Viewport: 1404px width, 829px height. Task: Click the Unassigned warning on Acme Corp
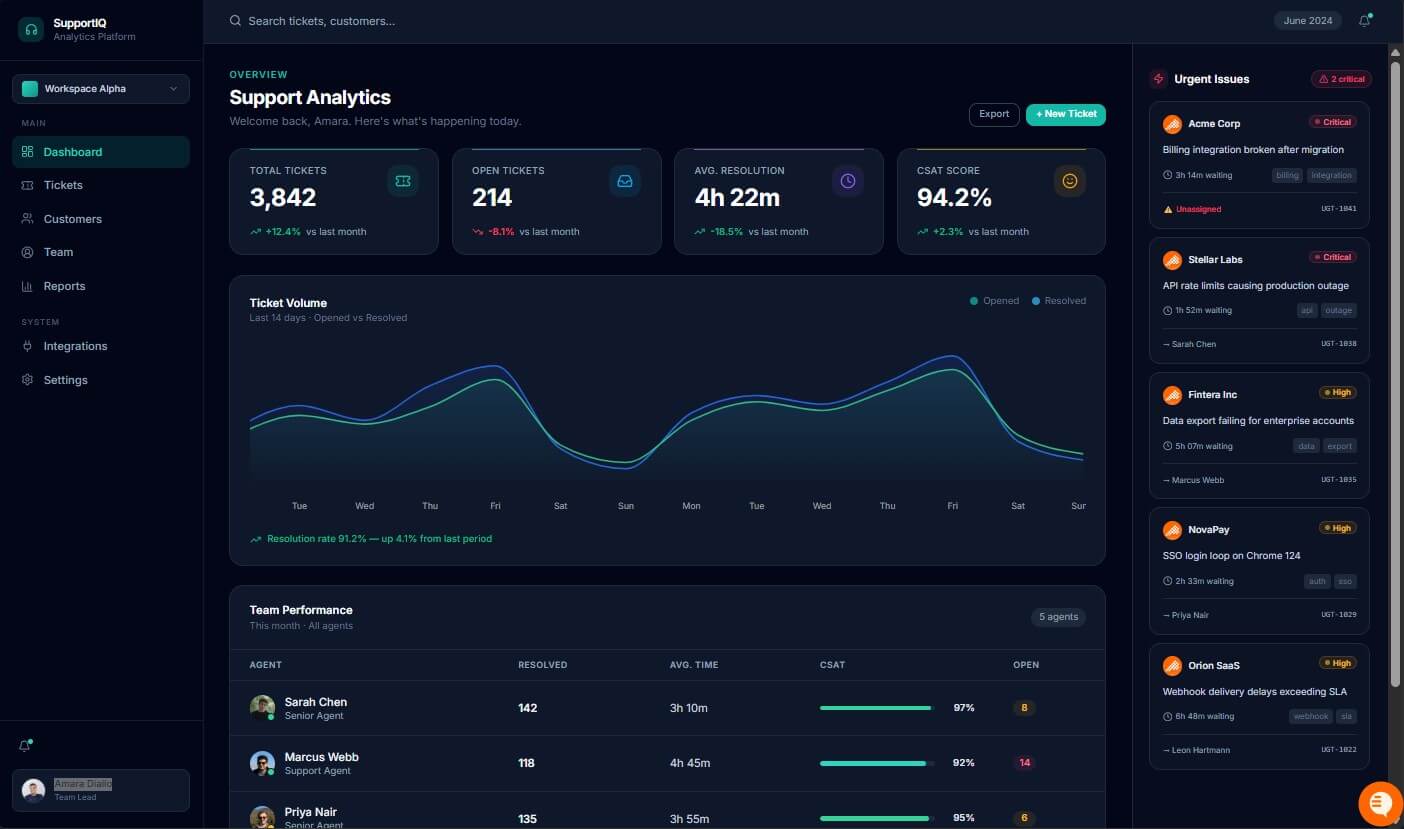[x=1192, y=210]
